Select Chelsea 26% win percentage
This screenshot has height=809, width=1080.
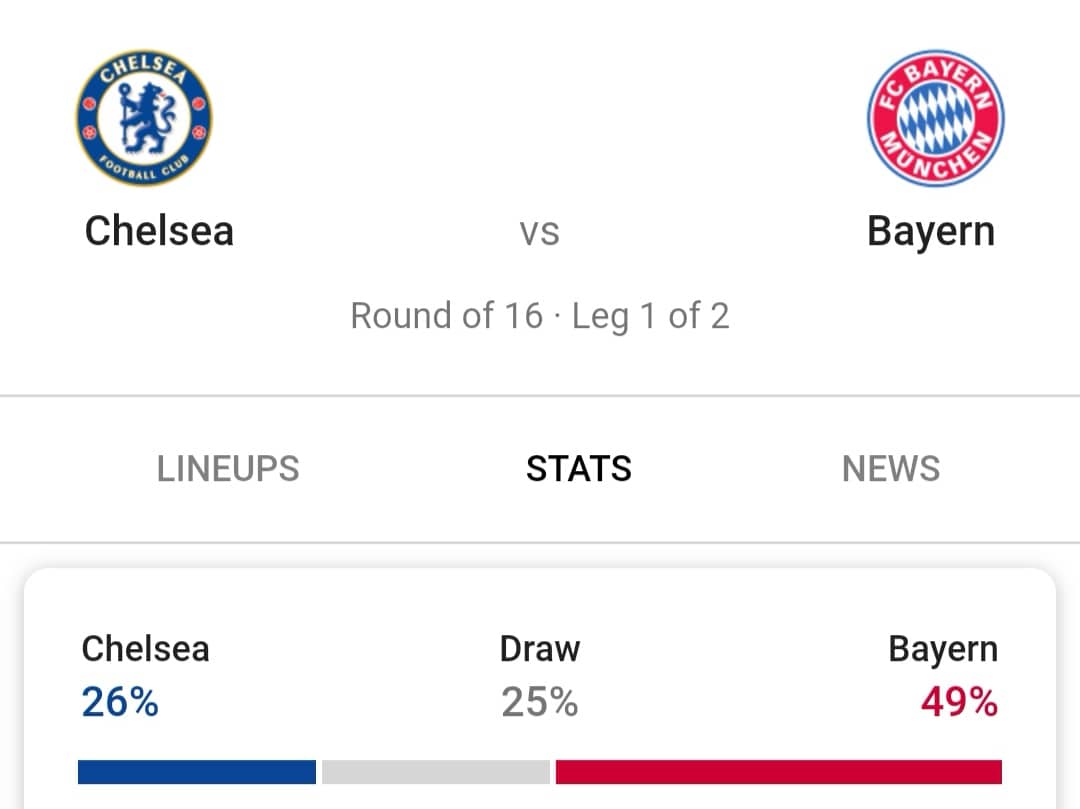pos(120,702)
